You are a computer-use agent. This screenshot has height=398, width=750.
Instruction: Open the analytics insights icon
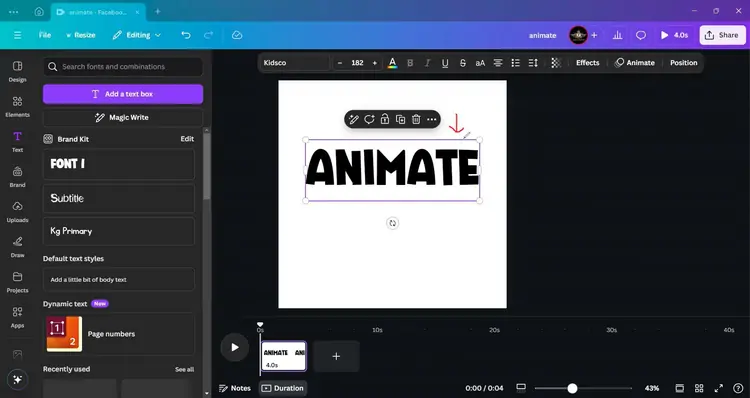coord(618,35)
